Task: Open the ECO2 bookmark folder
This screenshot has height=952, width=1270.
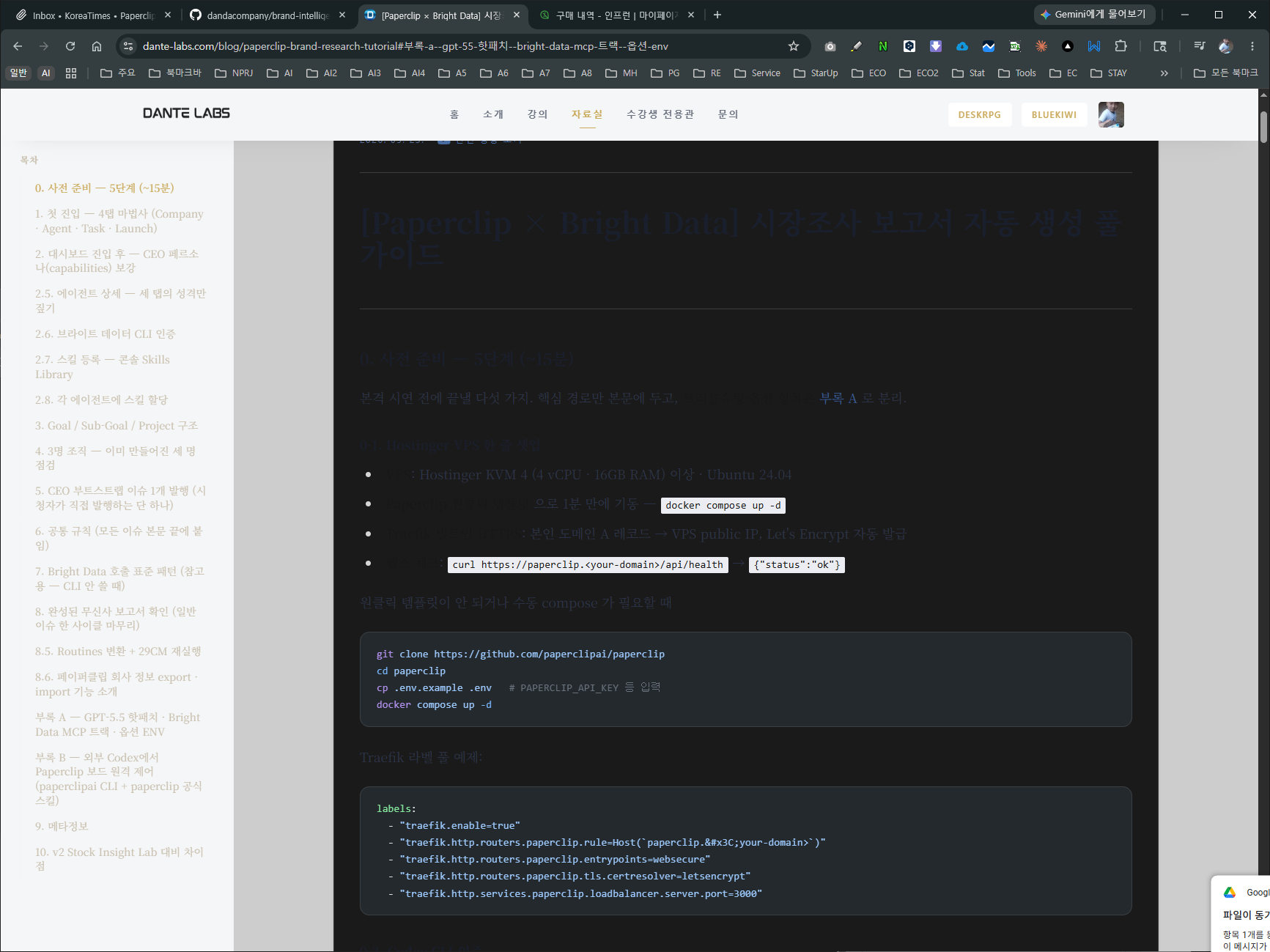Action: pyautogui.click(x=919, y=73)
